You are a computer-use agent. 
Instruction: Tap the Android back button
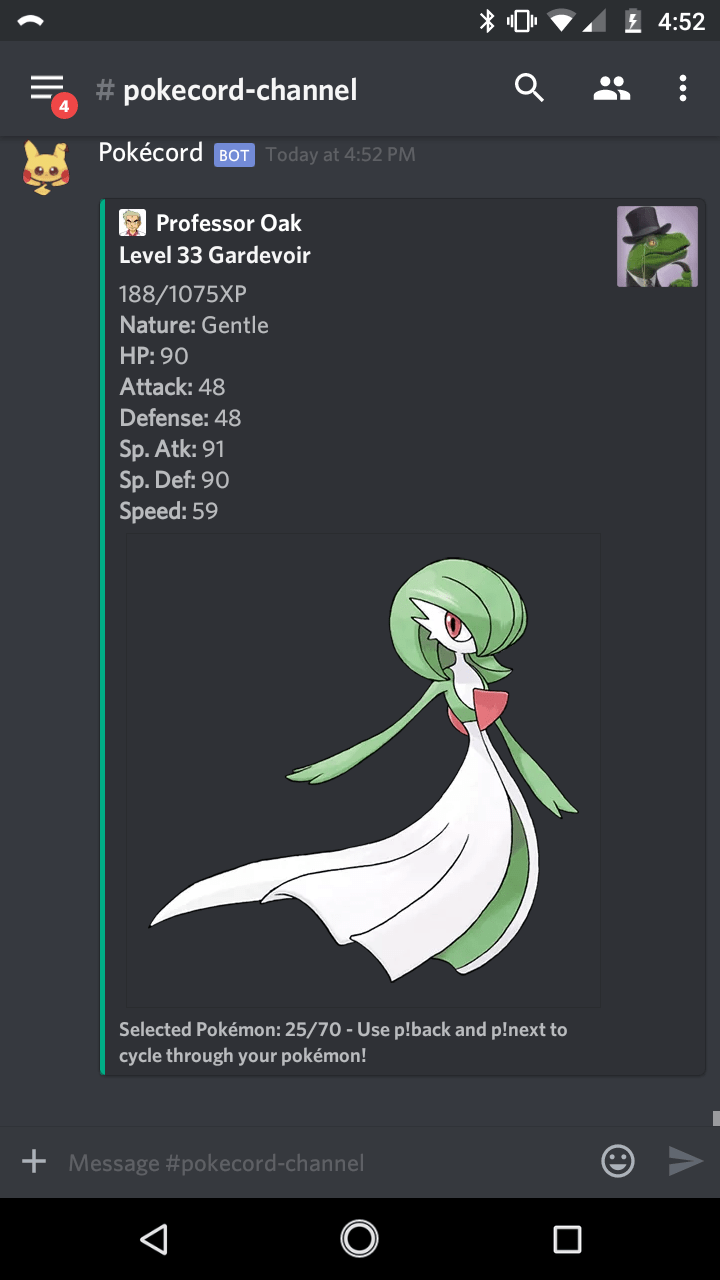click(153, 1240)
